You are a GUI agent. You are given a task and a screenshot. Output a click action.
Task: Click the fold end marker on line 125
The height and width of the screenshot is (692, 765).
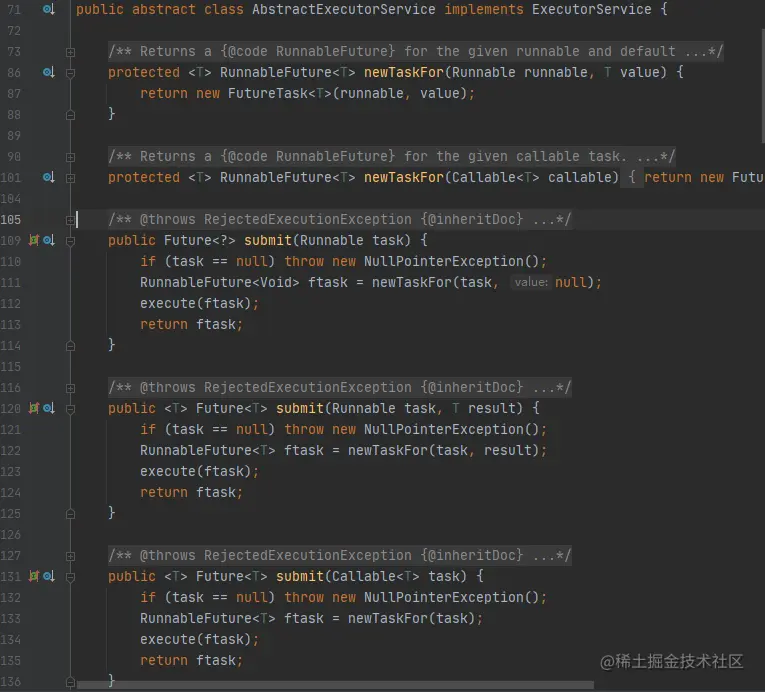[70, 514]
